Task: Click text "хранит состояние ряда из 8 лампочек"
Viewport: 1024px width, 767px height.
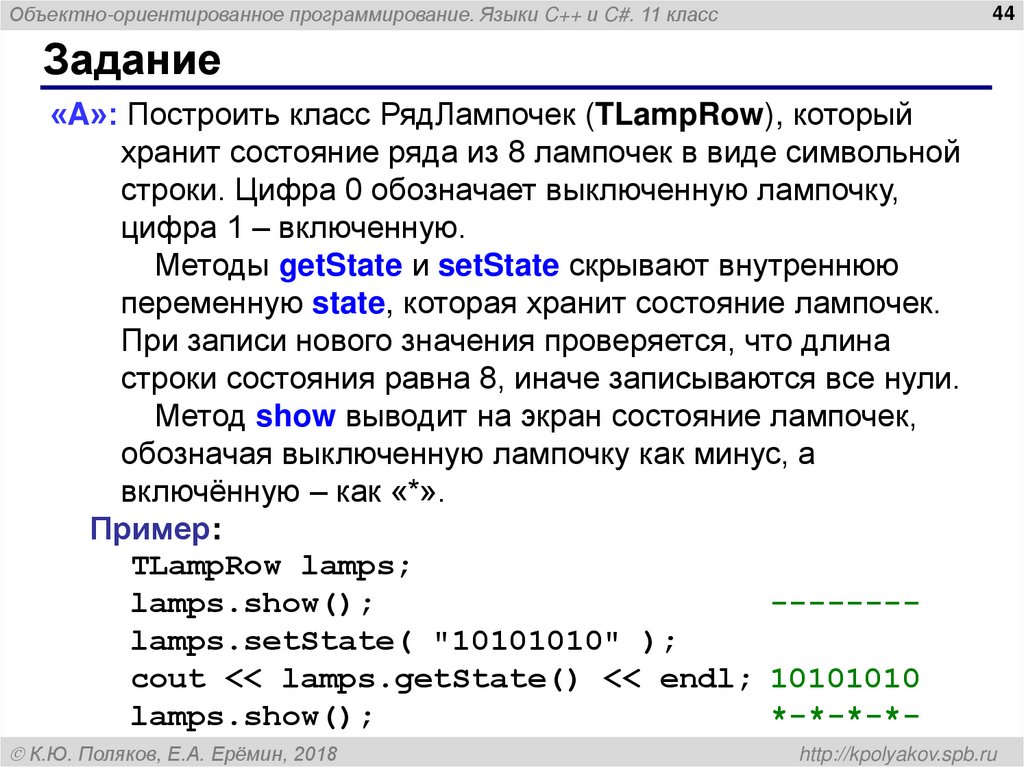Action: [x=396, y=153]
